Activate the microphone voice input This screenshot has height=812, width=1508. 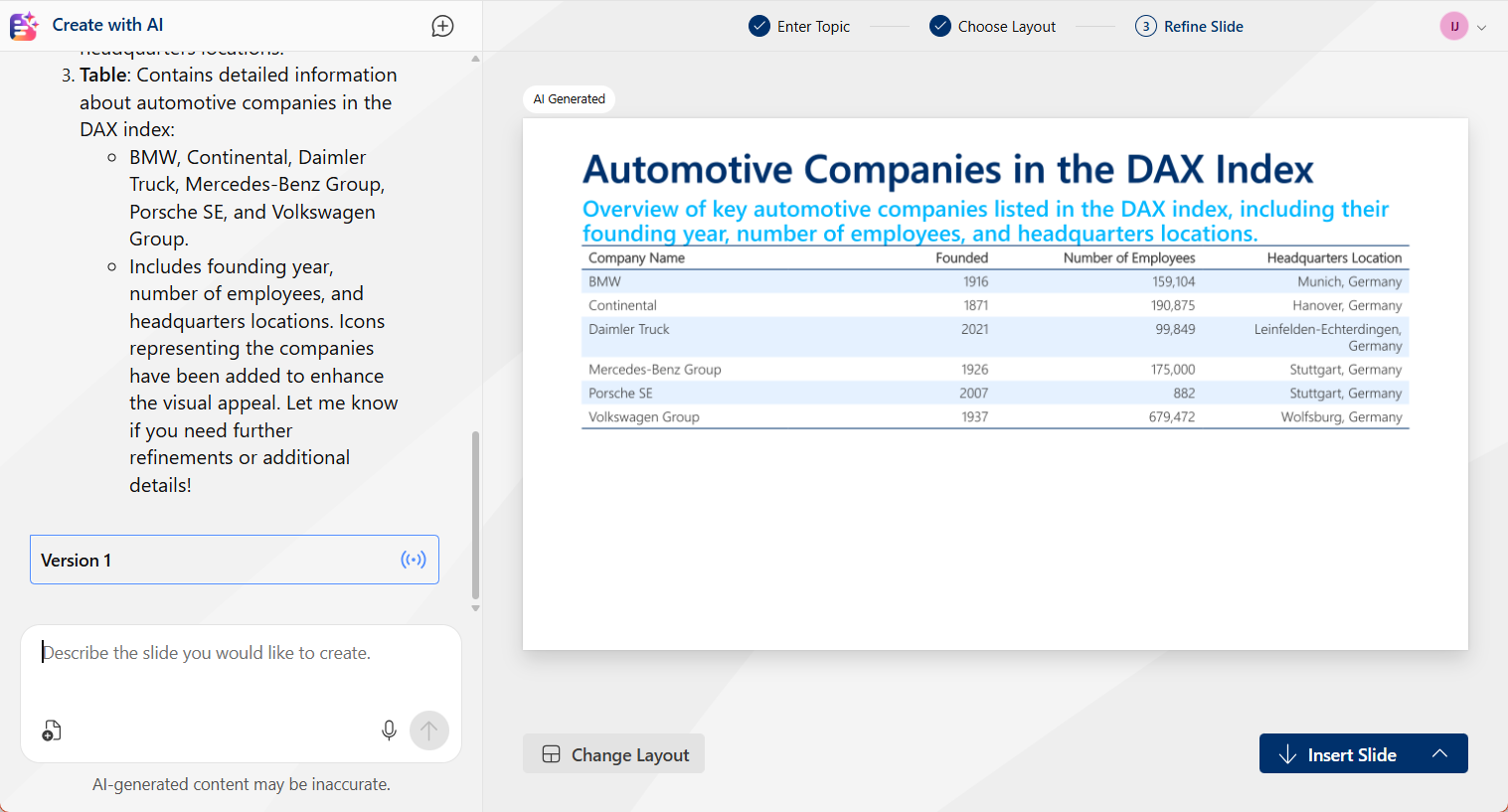[x=389, y=731]
